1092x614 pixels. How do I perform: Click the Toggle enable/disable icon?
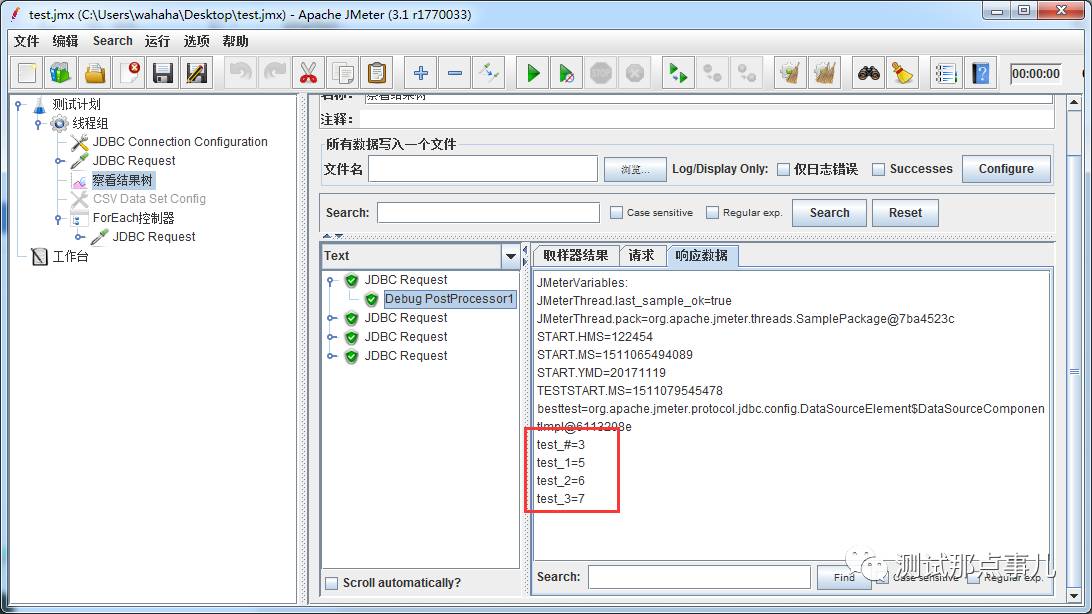click(x=489, y=73)
